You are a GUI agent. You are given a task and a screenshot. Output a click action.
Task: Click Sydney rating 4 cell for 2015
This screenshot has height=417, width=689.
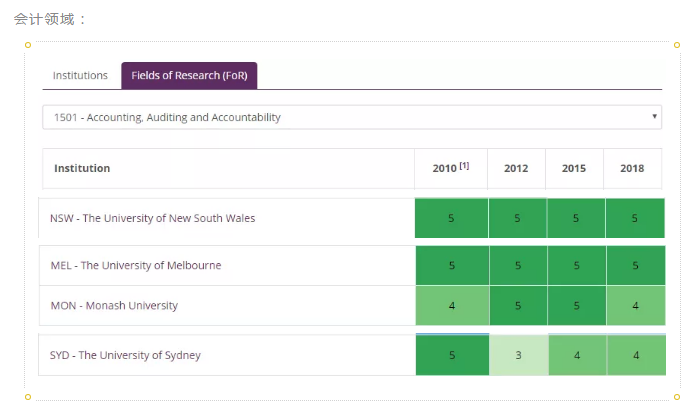coord(577,355)
